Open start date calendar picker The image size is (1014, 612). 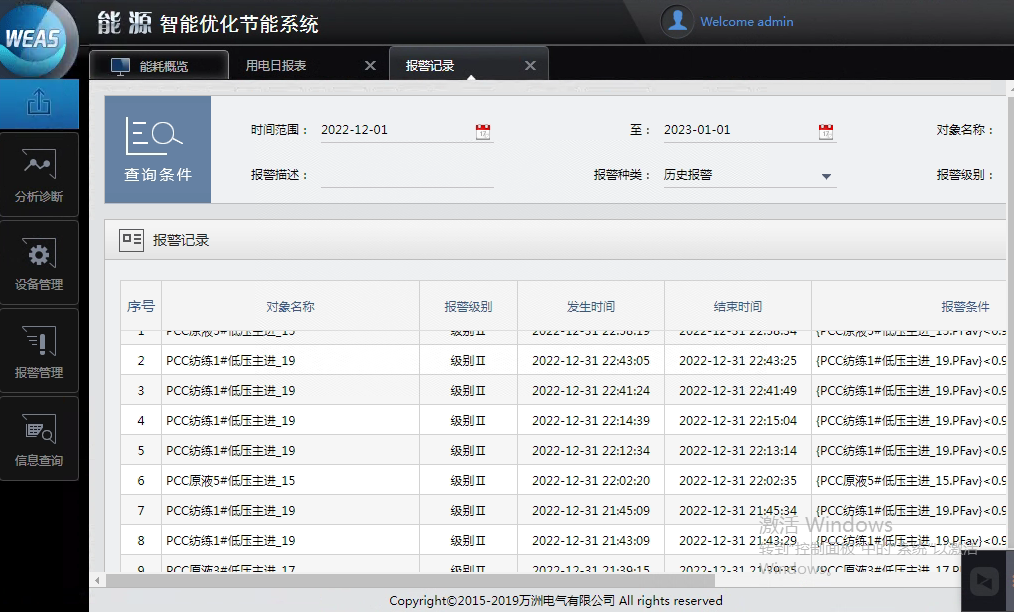coord(483,131)
